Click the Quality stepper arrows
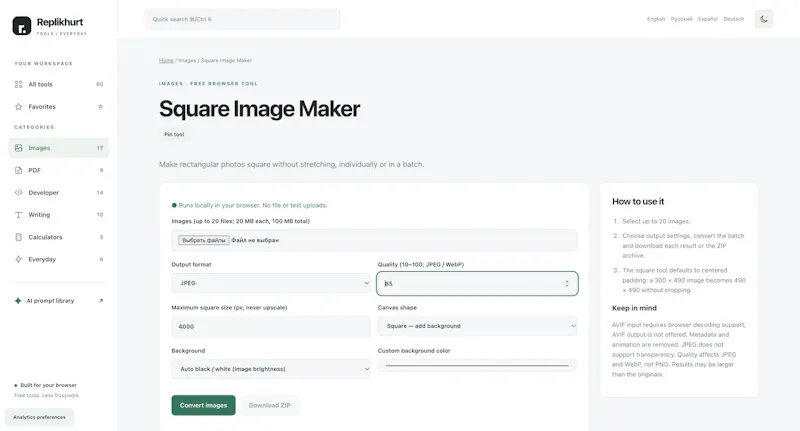This screenshot has width=800, height=431. [x=567, y=284]
